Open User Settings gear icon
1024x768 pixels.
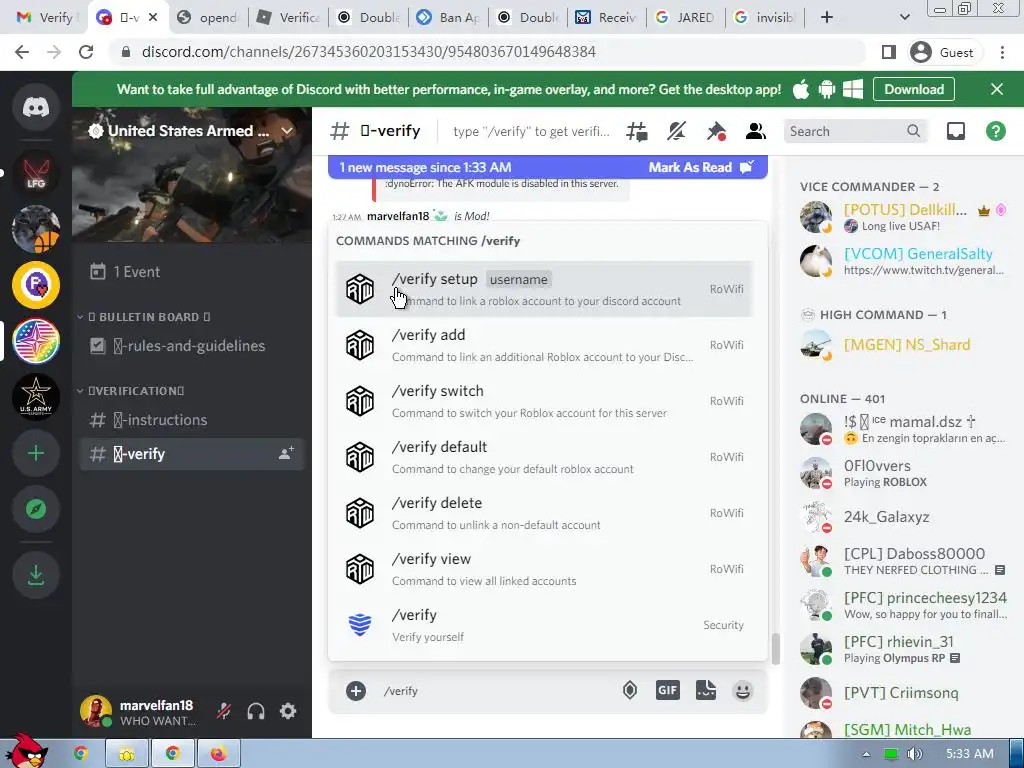coord(288,711)
